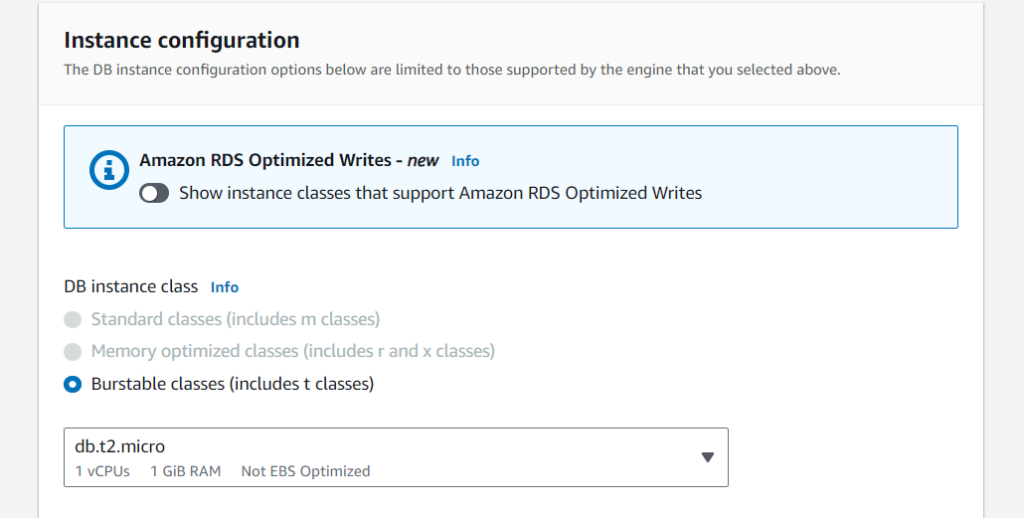Image resolution: width=1024 pixels, height=518 pixels.
Task: Select the Standard classes radio button
Action: point(72,319)
